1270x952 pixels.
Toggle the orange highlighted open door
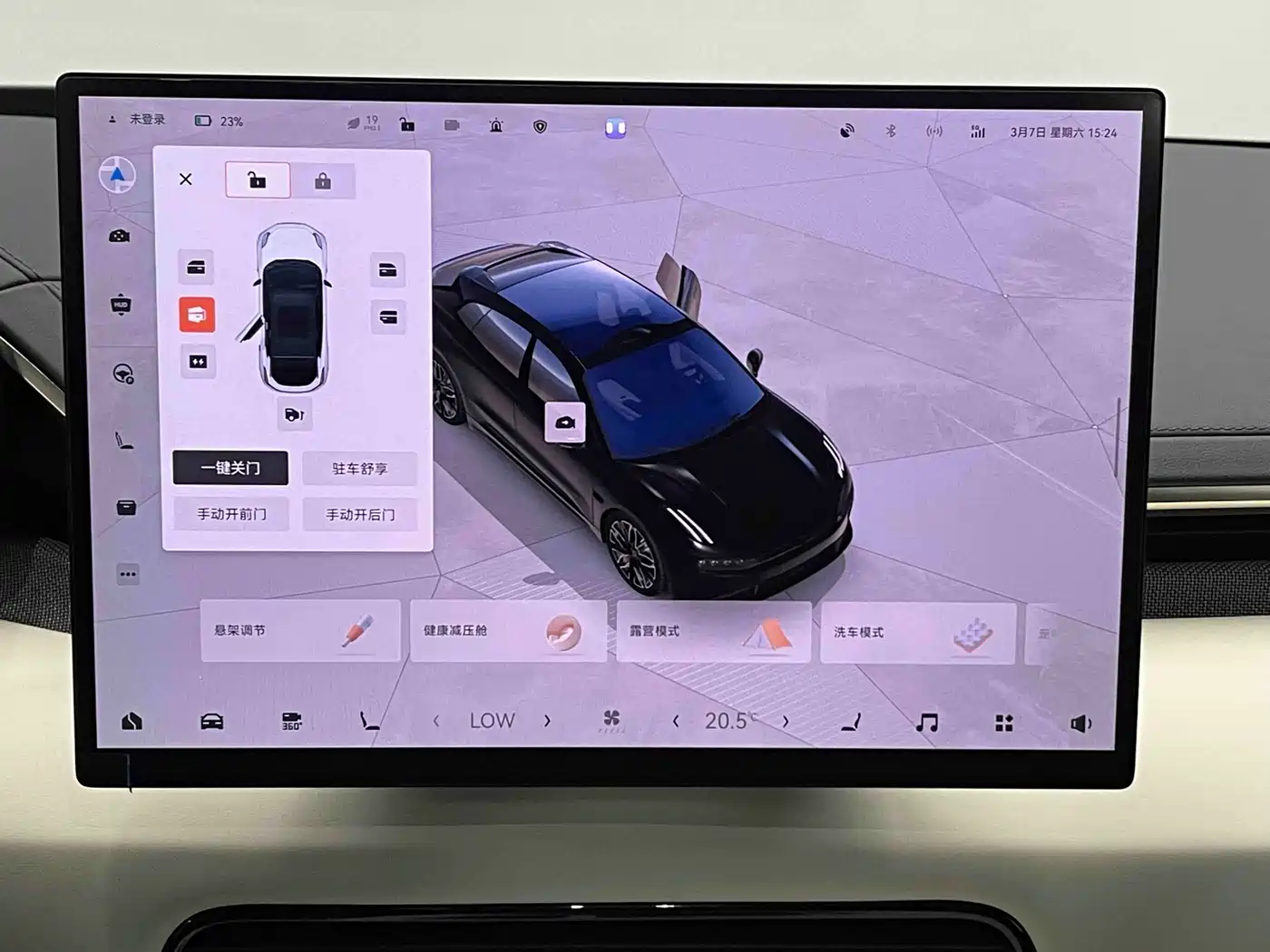pos(197,315)
